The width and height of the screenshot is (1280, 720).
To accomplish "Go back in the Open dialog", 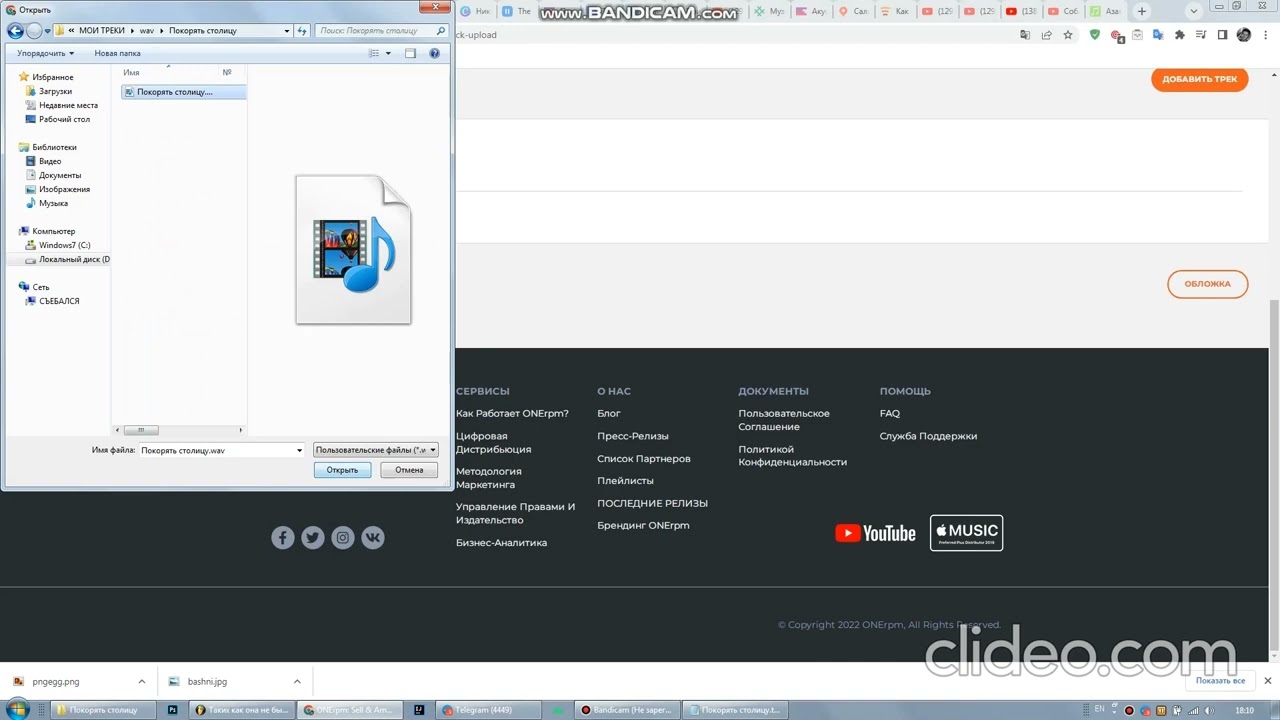I will (15, 31).
